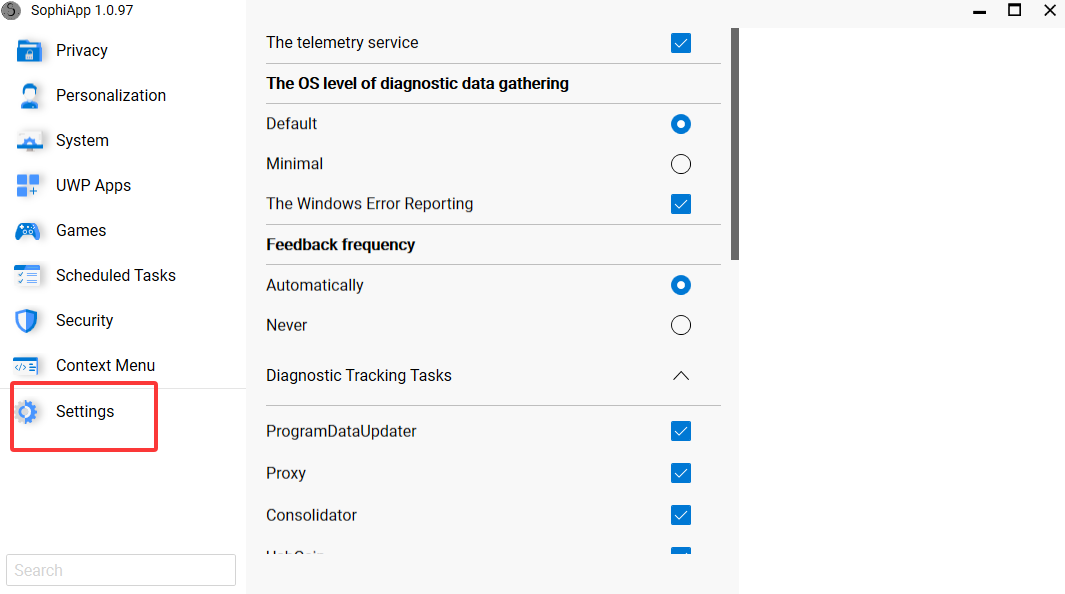Collapse the Diagnostic Tracking Tasks section
The height and width of the screenshot is (594, 1065).
tap(681, 376)
